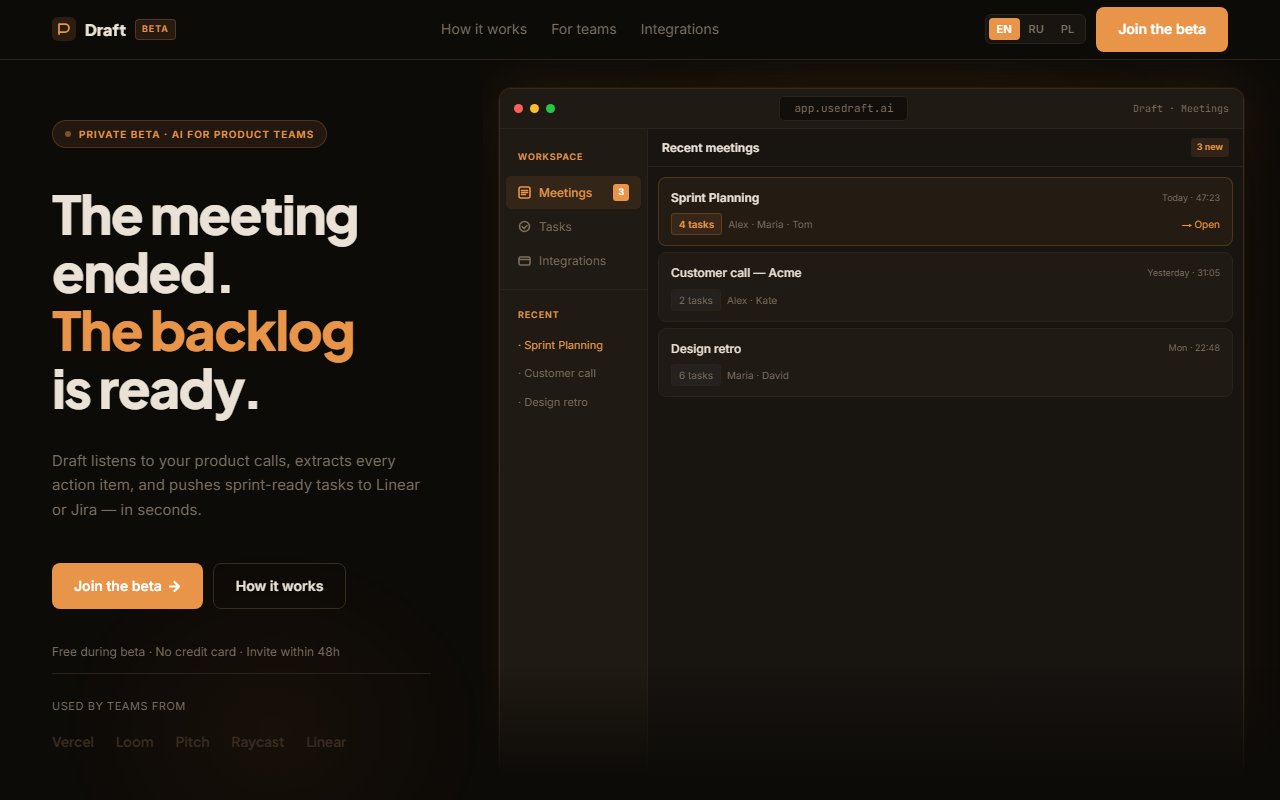Select Design retro in Recent list
1280x800 pixels.
(553, 402)
